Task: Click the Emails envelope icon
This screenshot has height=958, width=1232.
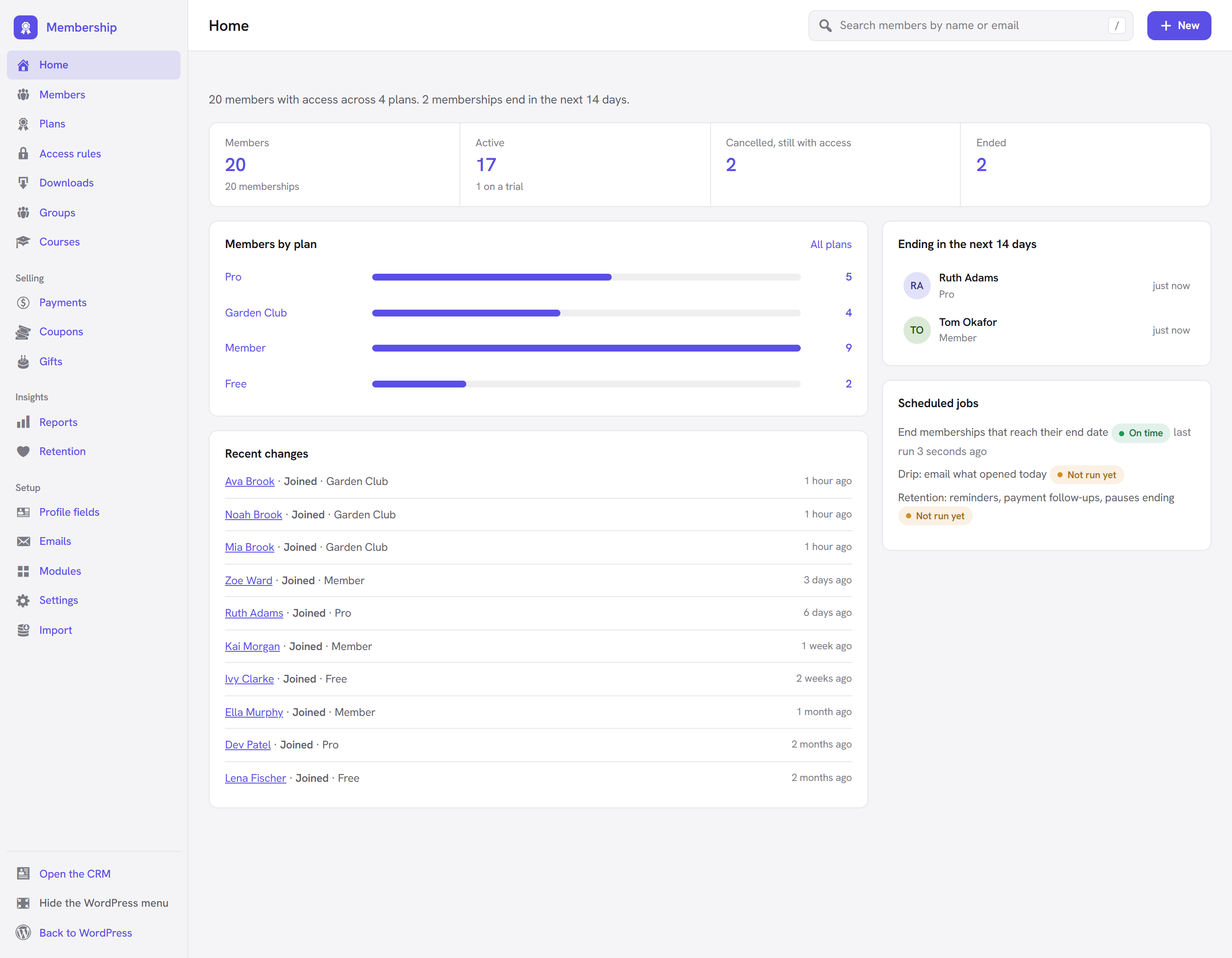Action: point(23,541)
